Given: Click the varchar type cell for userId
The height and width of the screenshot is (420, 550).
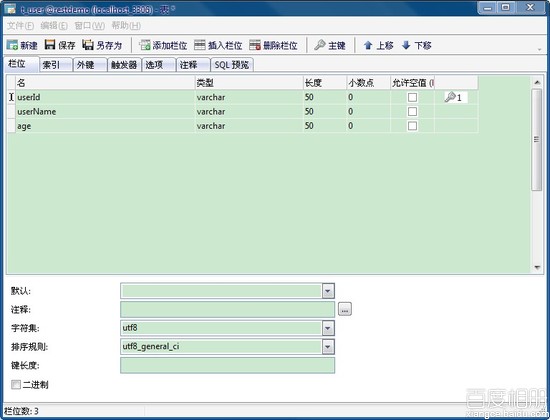Looking at the screenshot, I should pos(249,97).
